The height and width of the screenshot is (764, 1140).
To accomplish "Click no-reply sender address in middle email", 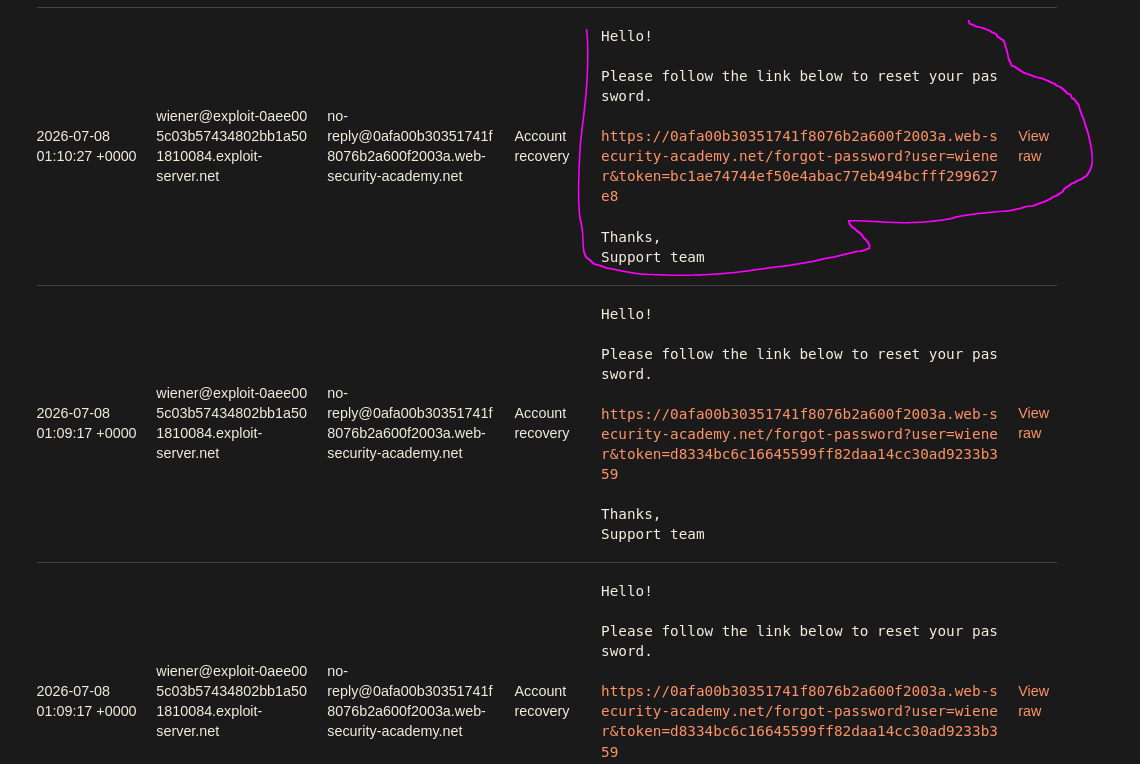I will [x=409, y=423].
